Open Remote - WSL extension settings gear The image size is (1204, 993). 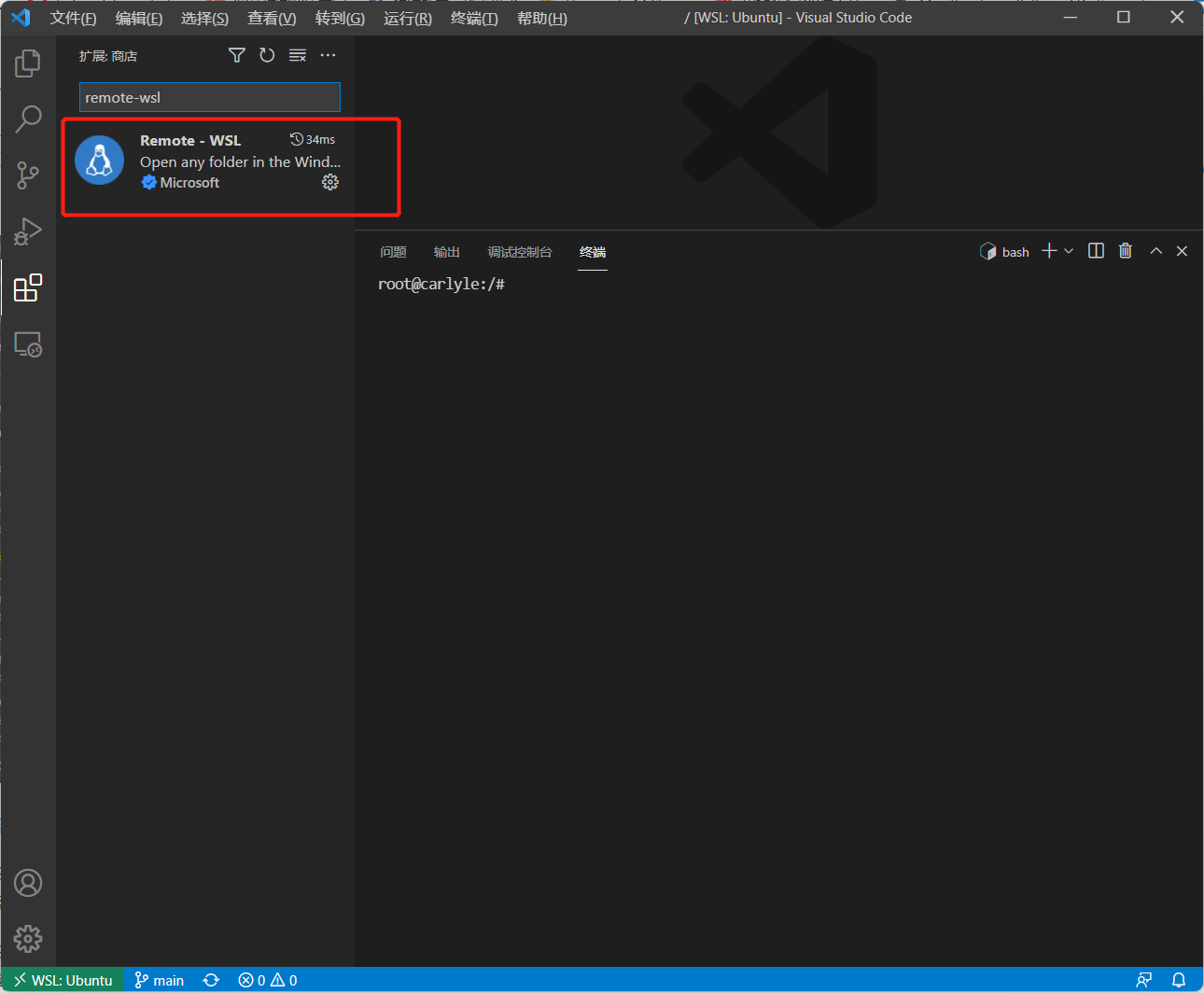coord(330,182)
